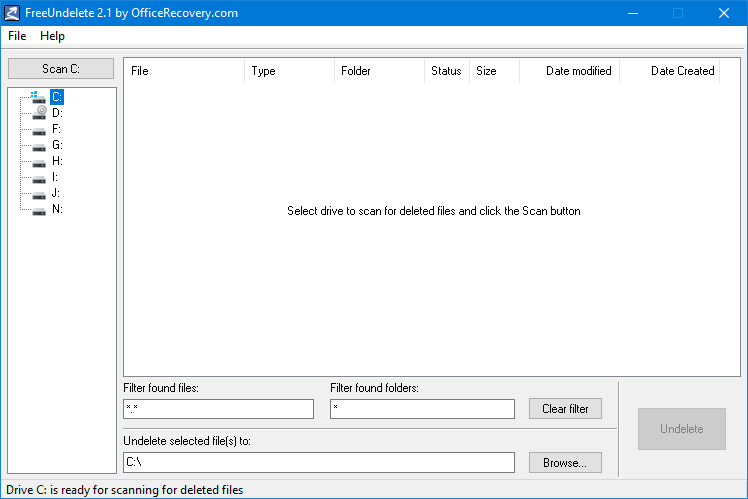Screen dimensions: 748x499
Task: Sort by the File column header
Action: click(184, 71)
